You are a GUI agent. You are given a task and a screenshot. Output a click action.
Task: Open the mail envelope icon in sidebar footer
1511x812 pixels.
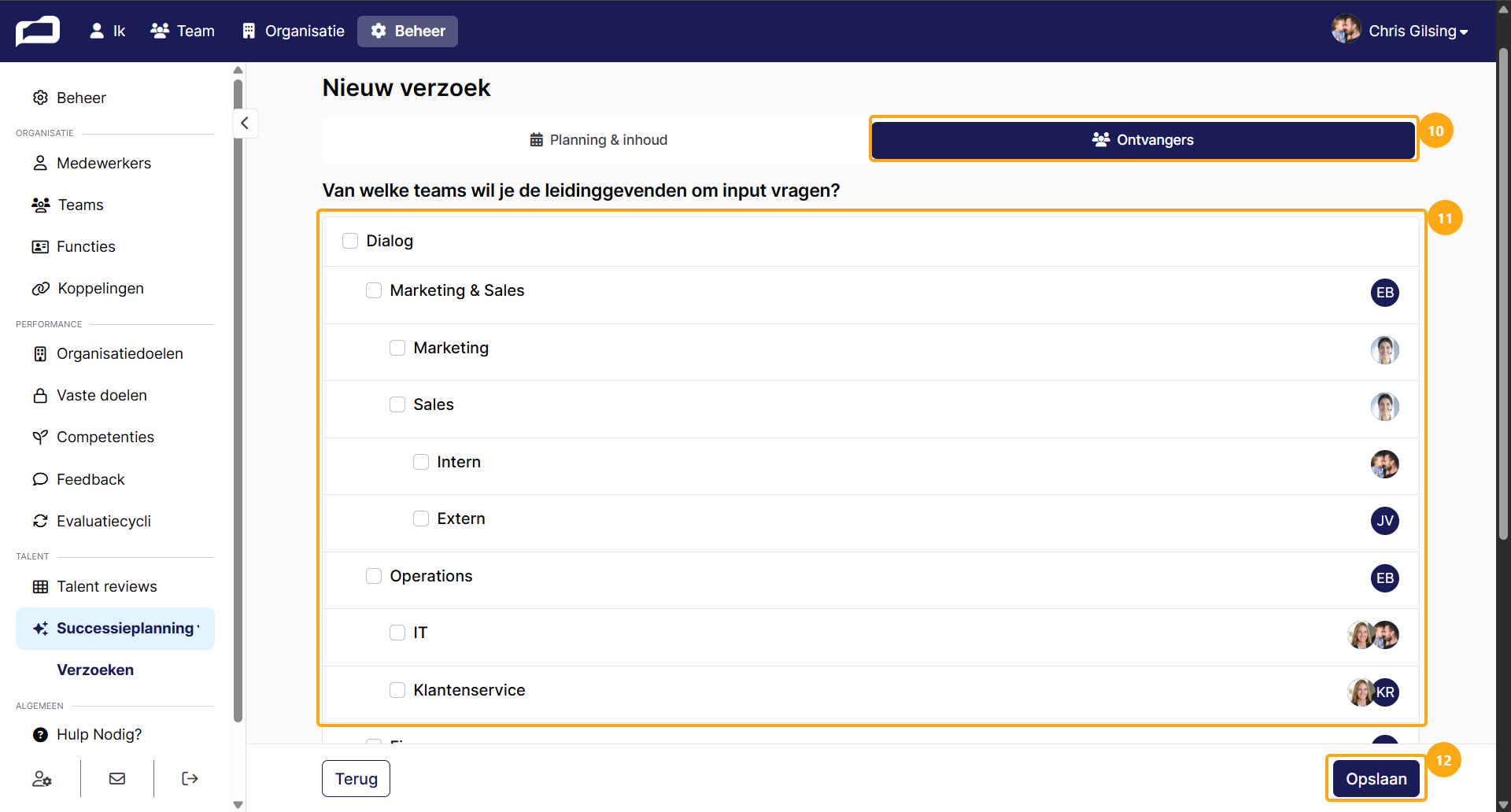117,778
